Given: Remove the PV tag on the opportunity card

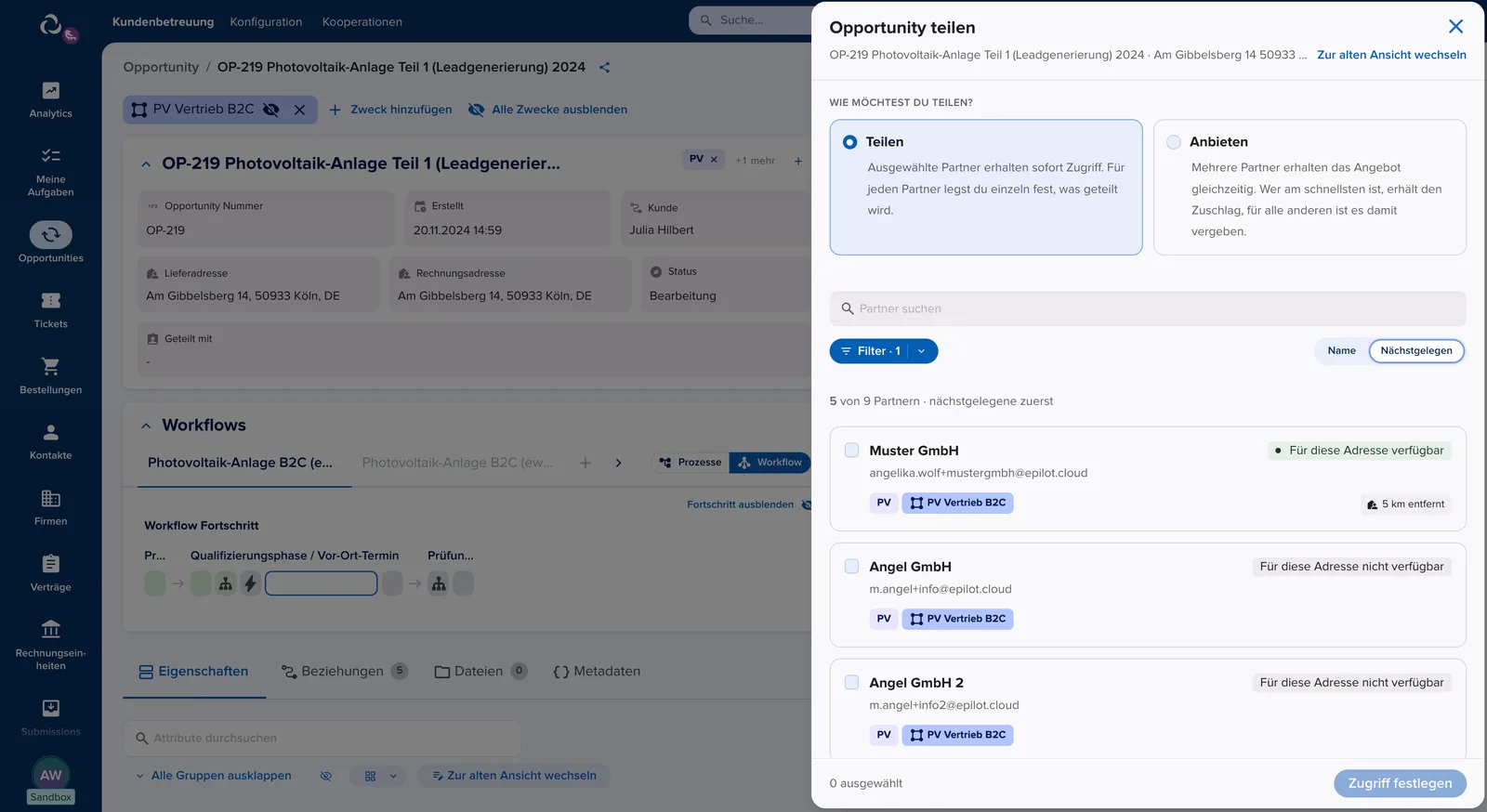Looking at the screenshot, I should 714,160.
